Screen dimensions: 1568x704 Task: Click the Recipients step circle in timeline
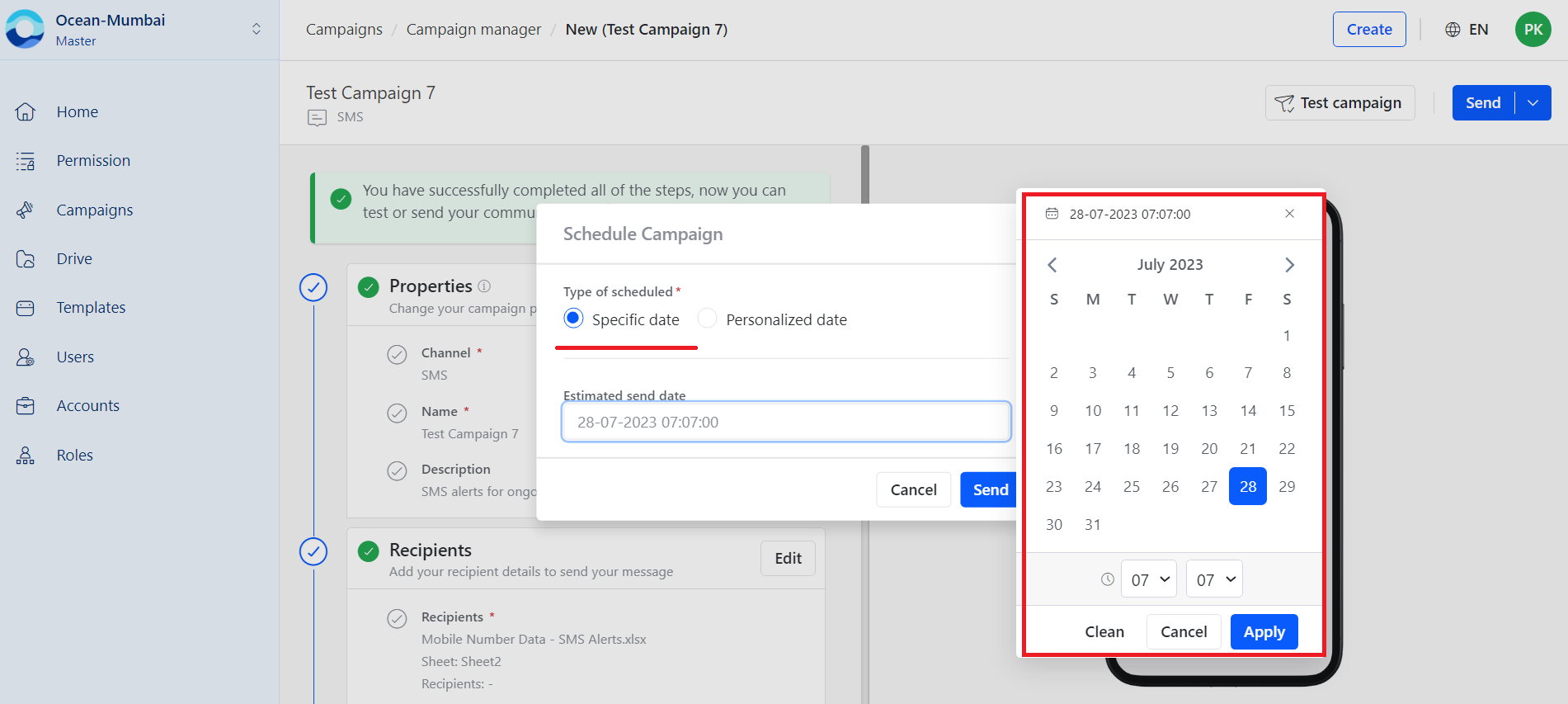click(x=313, y=551)
